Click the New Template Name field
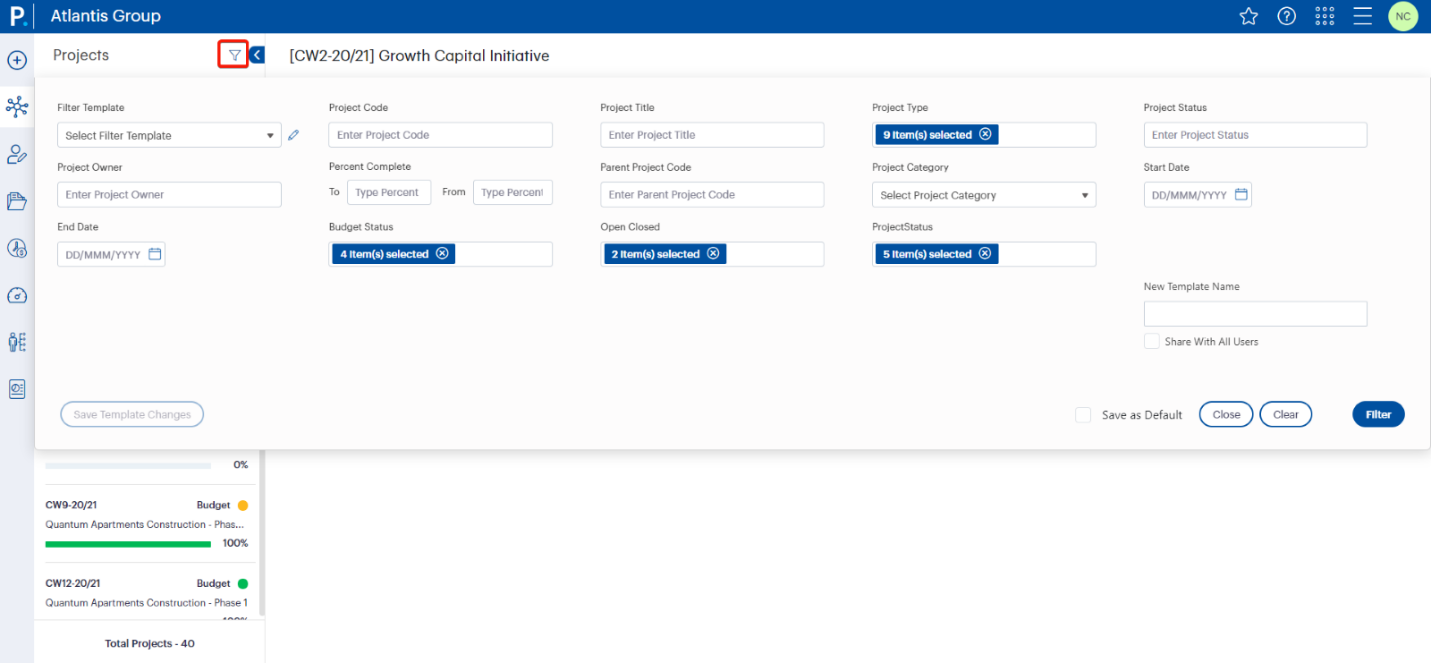Screen dimensions: 1431x663 point(1255,314)
